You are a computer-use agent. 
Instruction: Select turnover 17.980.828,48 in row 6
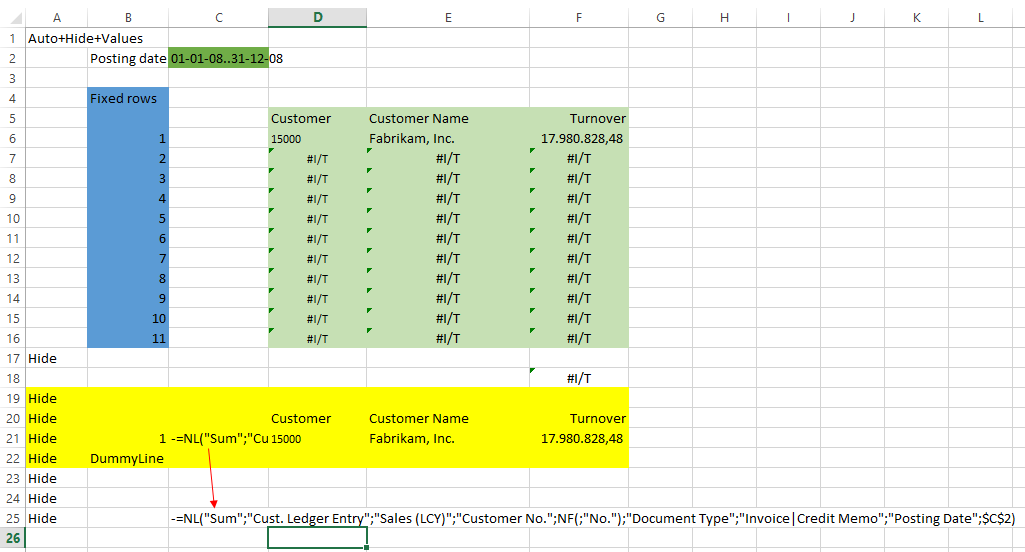(579, 139)
